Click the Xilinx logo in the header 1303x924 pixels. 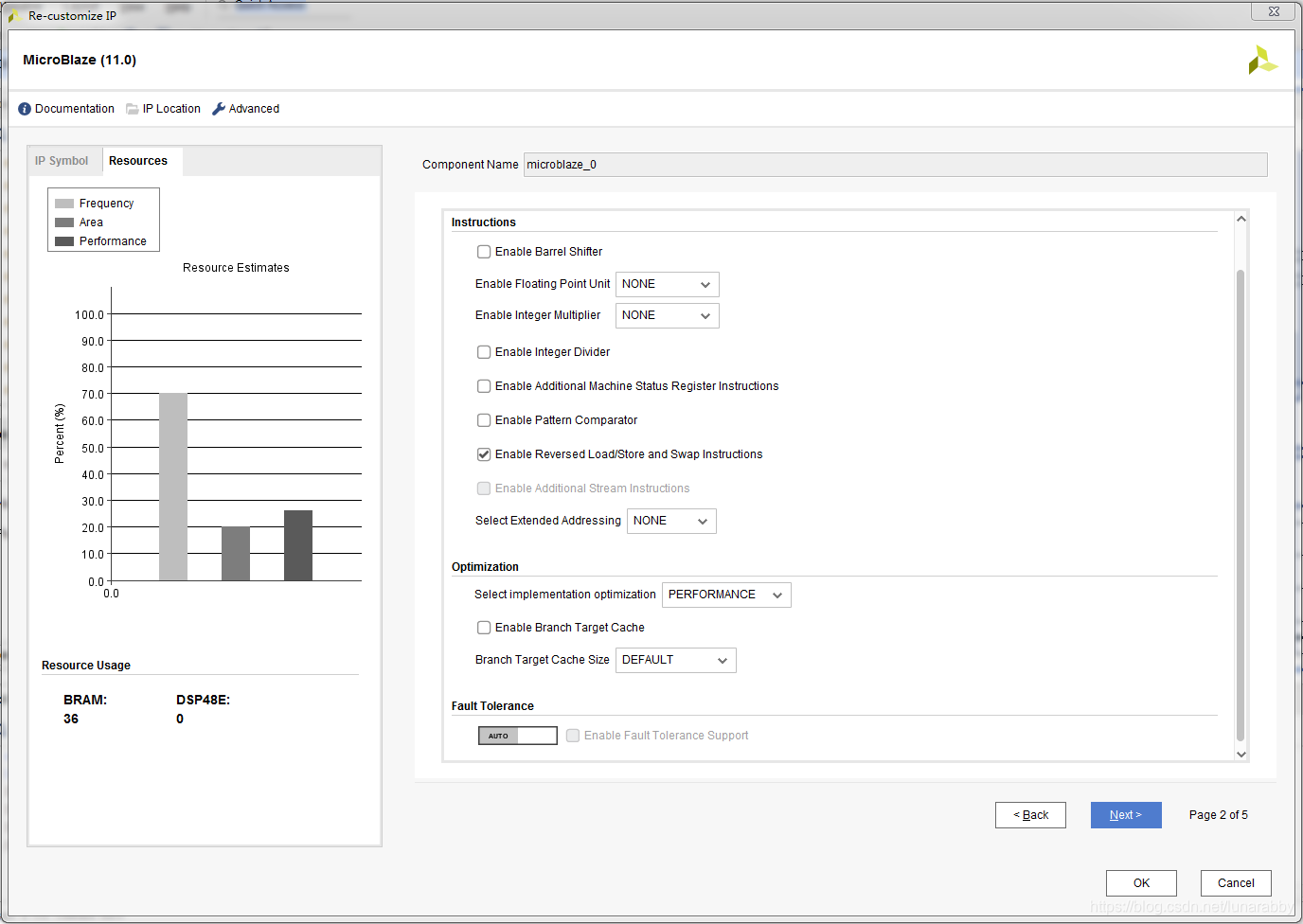(1262, 61)
